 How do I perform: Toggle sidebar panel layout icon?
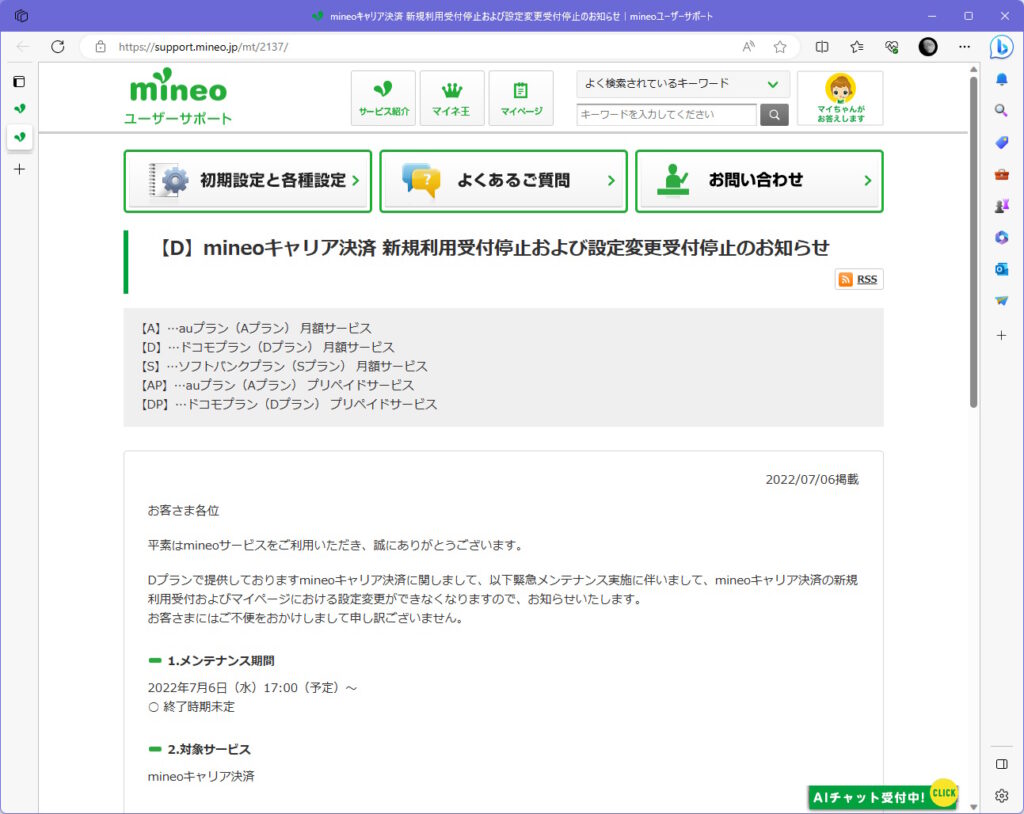(x=1001, y=764)
